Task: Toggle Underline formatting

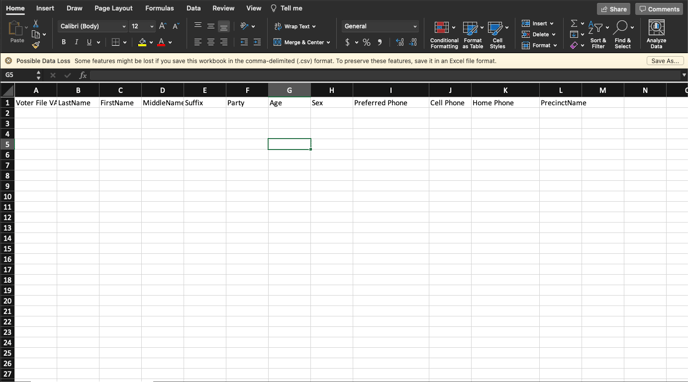Action: click(89, 42)
